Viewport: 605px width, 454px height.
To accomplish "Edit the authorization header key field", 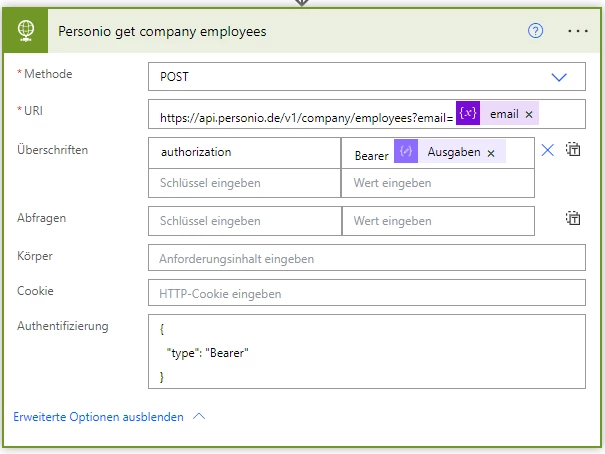I will tap(245, 152).
